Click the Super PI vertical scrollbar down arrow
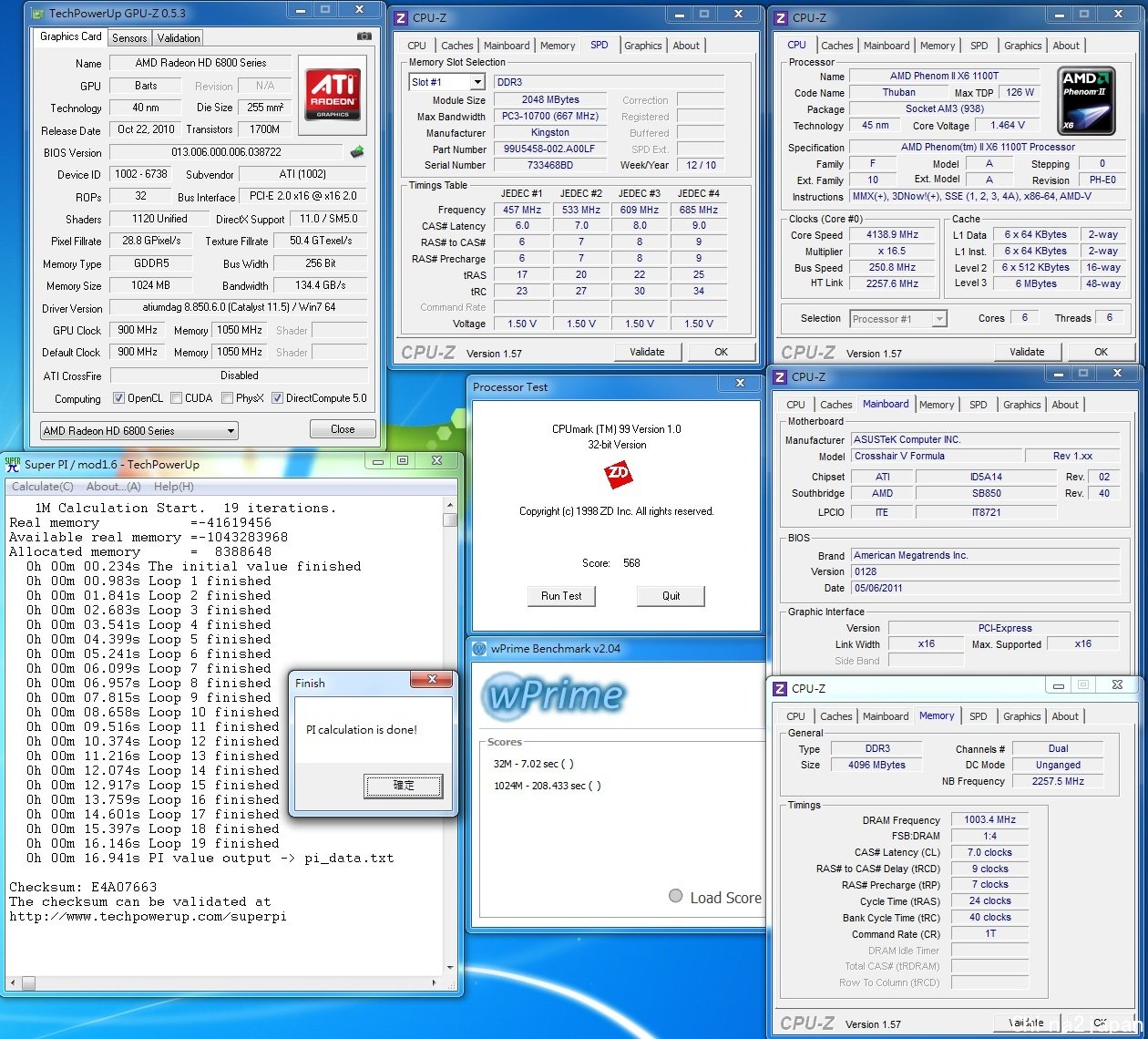The height and width of the screenshot is (1039, 1148). pos(450,968)
